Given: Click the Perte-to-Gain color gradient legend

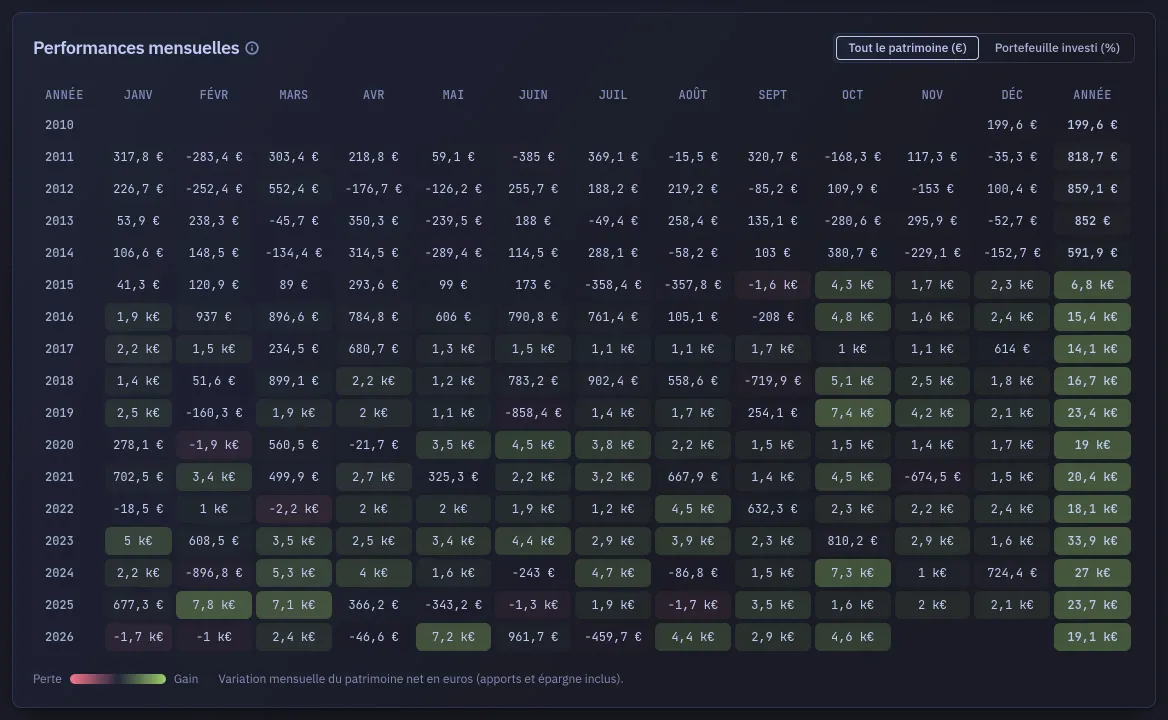Looking at the screenshot, I should click(118, 679).
